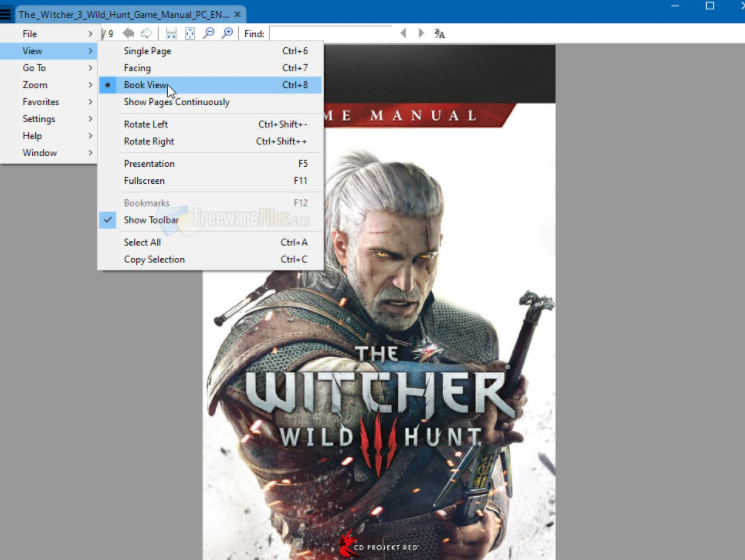Expand the Zoom submenu
This screenshot has width=745, height=560.
click(48, 85)
